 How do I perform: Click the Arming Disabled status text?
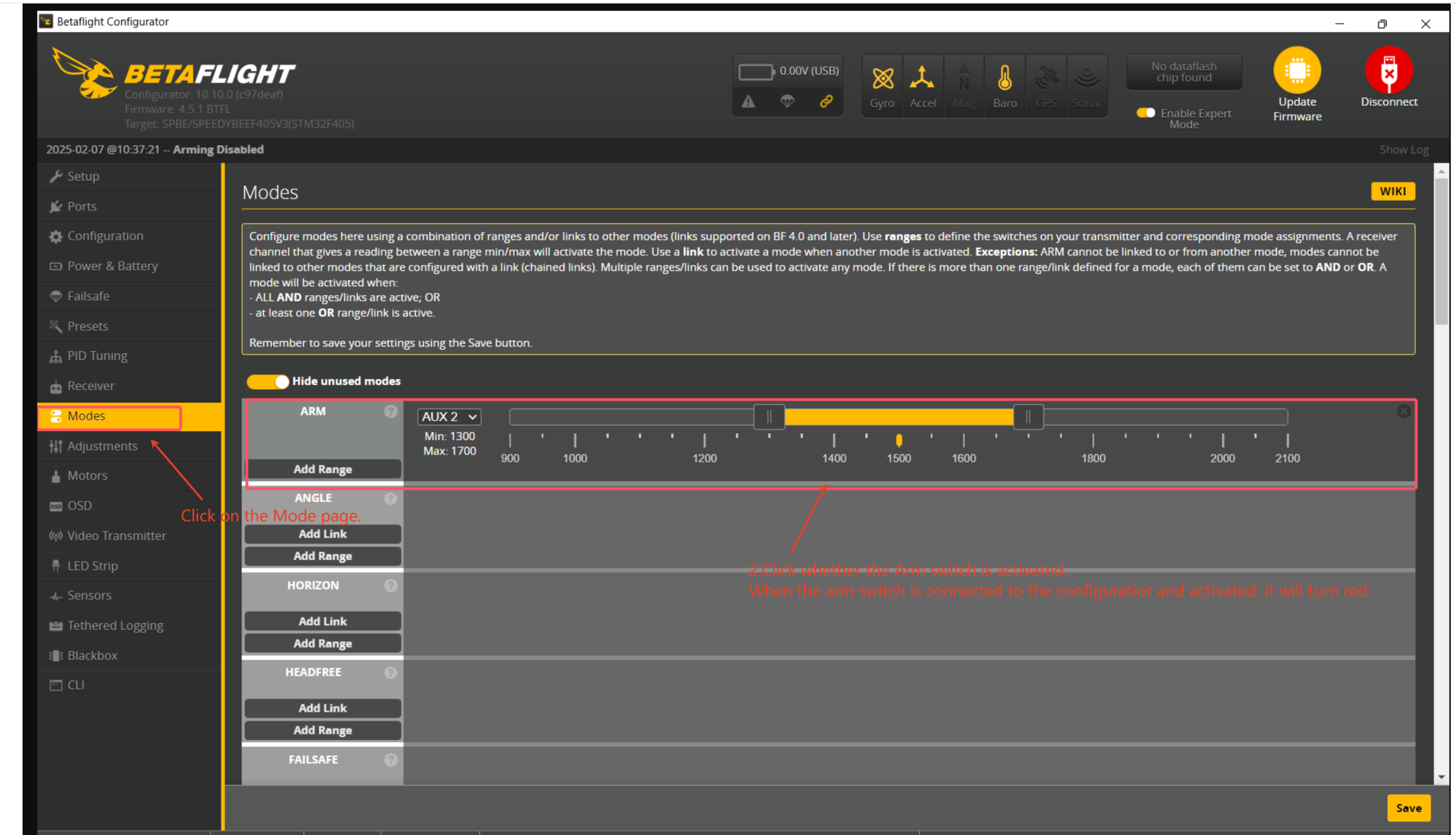[218, 150]
